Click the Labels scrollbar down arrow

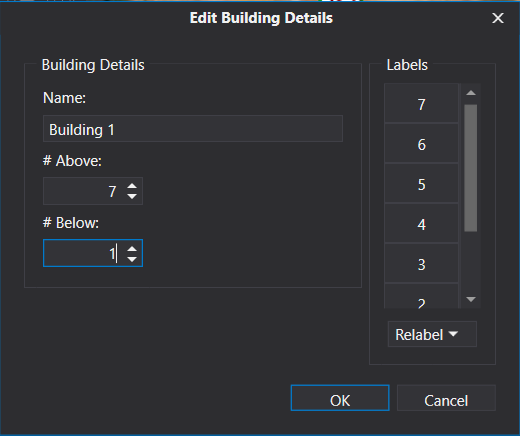point(471,299)
